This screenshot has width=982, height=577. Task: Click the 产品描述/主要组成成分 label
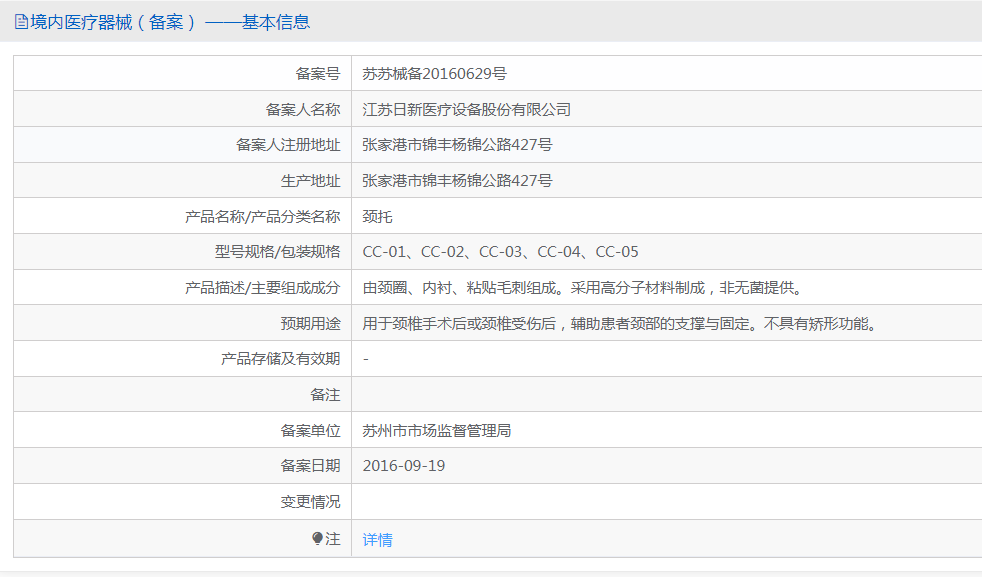262,288
